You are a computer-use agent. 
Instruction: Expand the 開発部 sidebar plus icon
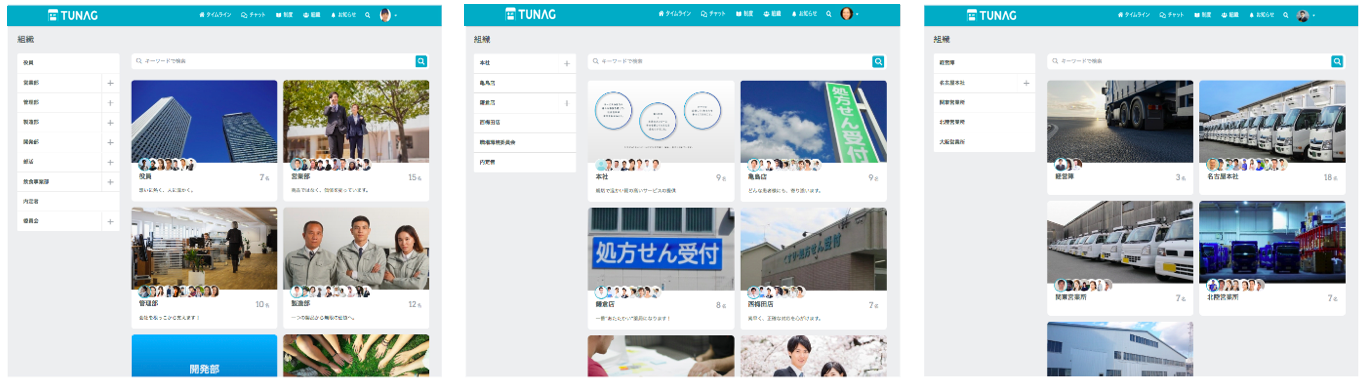(x=110, y=142)
